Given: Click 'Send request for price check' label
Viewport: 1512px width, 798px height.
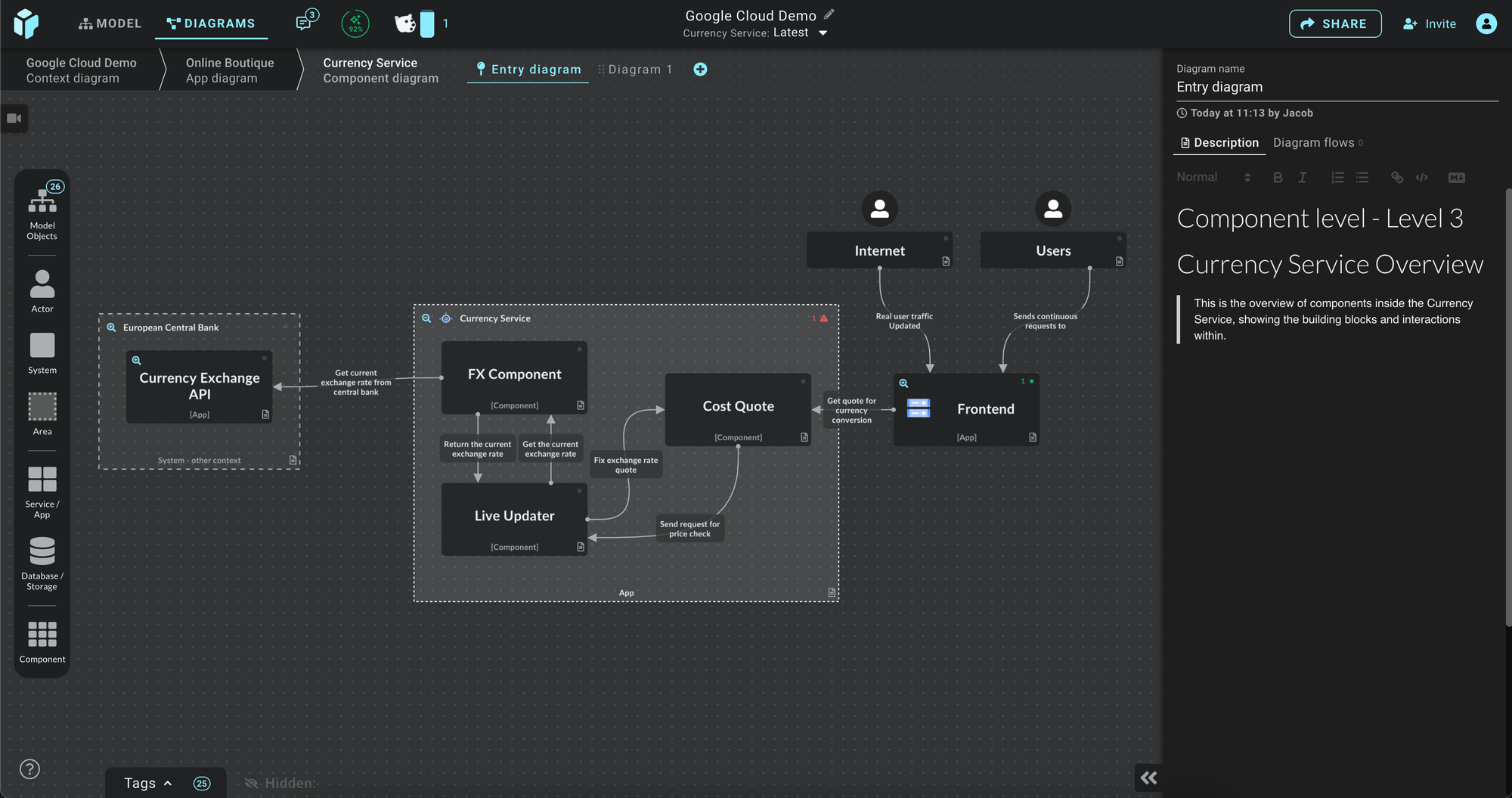Looking at the screenshot, I should pos(689,529).
